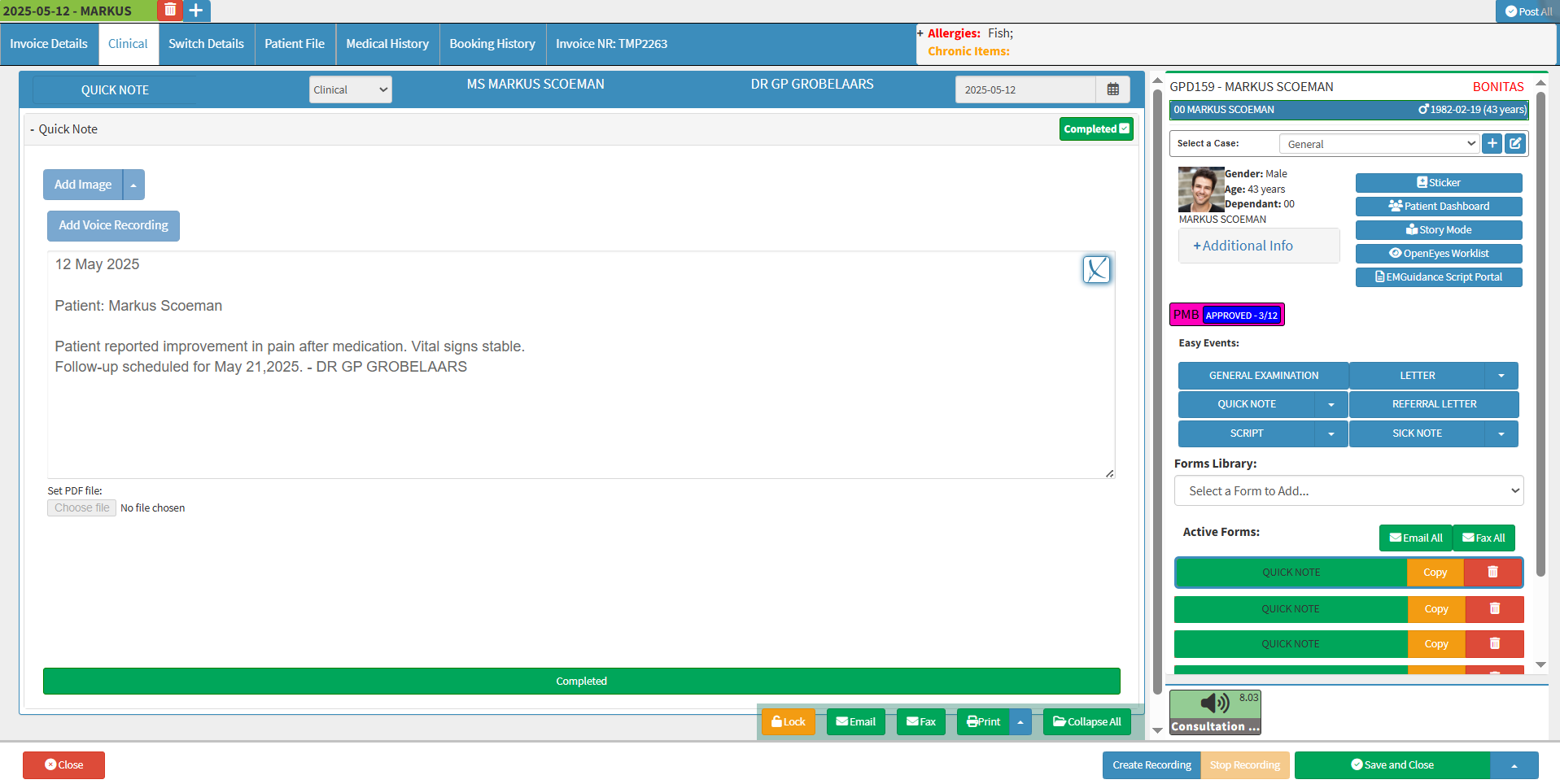
Task: Go to the Patient File tab
Action: tap(295, 44)
